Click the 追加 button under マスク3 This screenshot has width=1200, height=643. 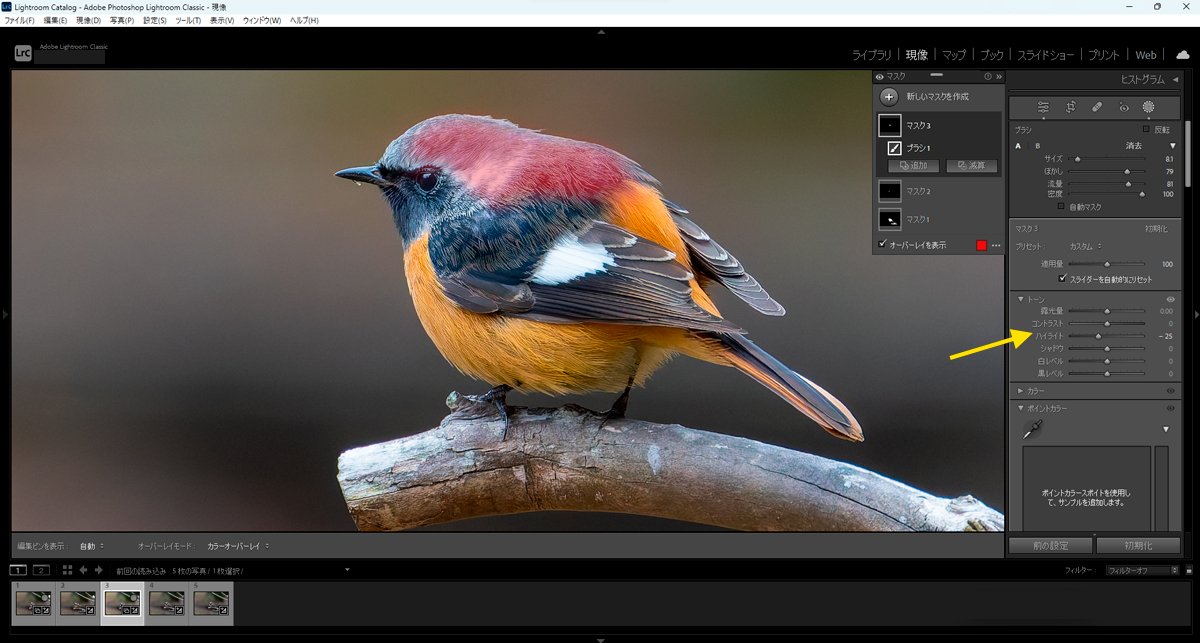pos(914,166)
